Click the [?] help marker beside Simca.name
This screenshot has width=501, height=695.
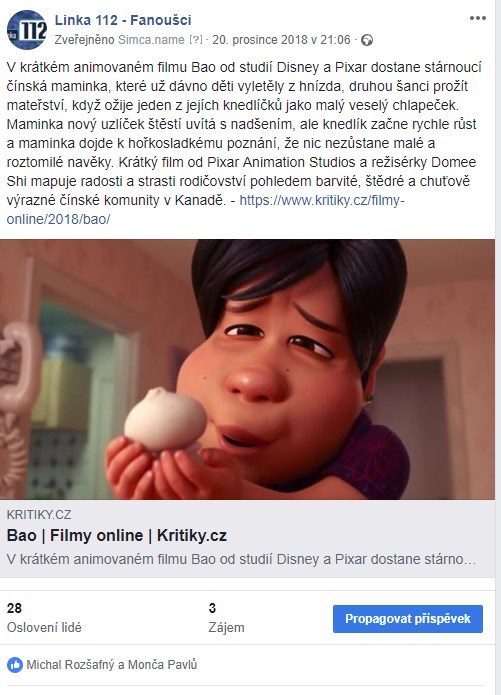tap(196, 40)
